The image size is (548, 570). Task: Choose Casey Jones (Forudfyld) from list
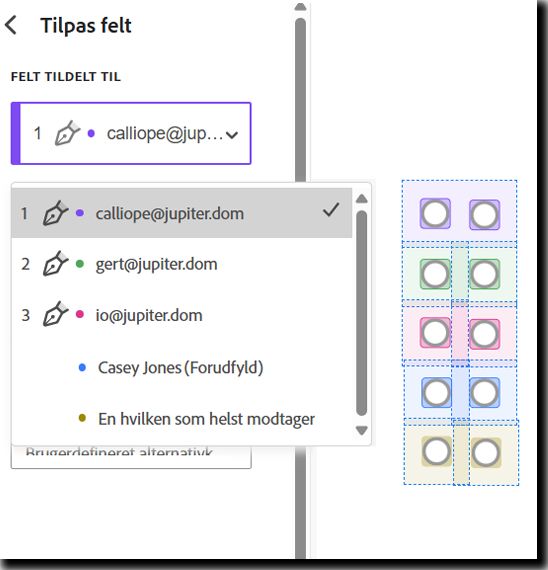pos(180,368)
